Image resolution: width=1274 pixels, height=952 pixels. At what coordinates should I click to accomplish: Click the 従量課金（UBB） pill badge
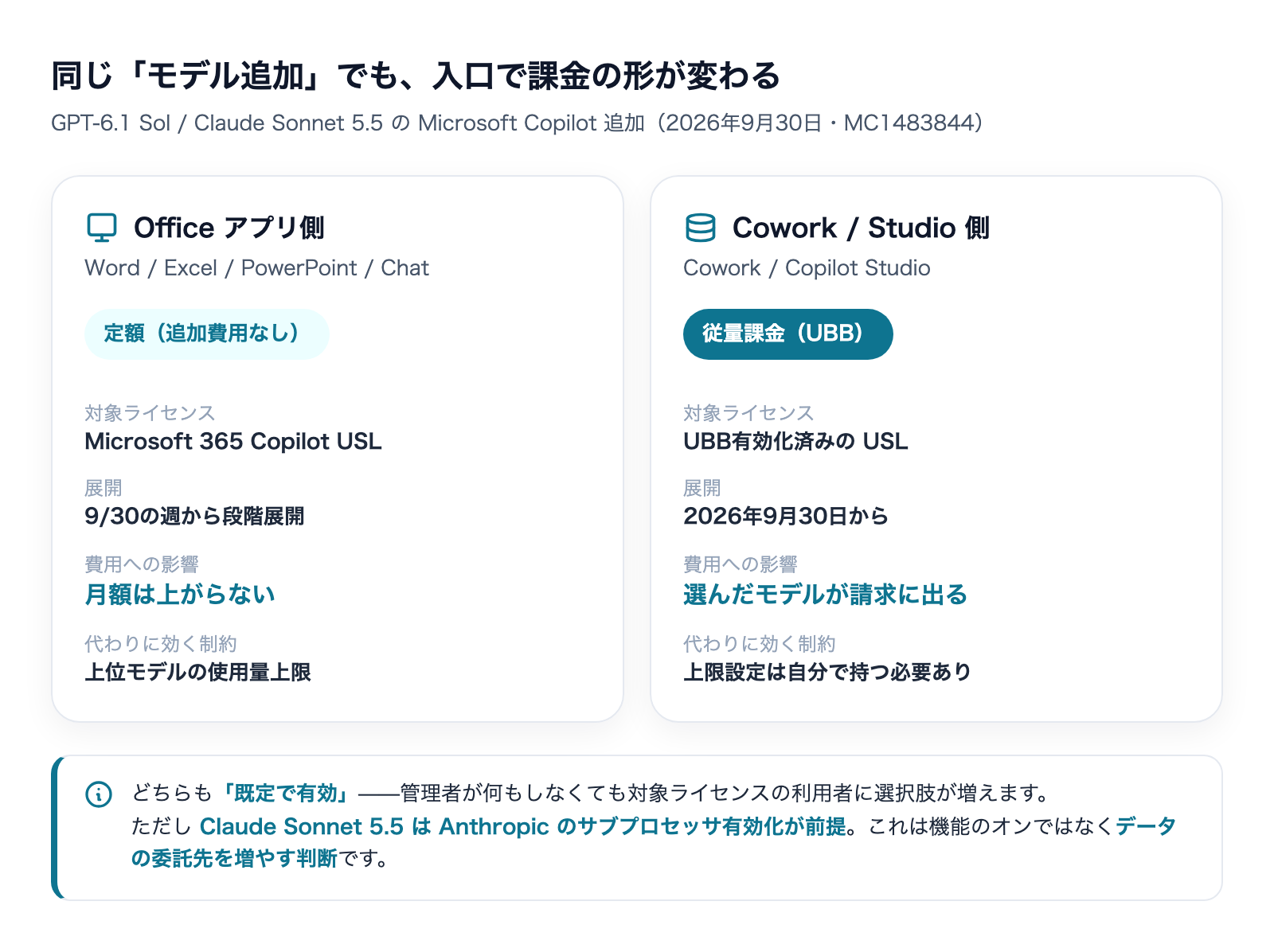(787, 334)
